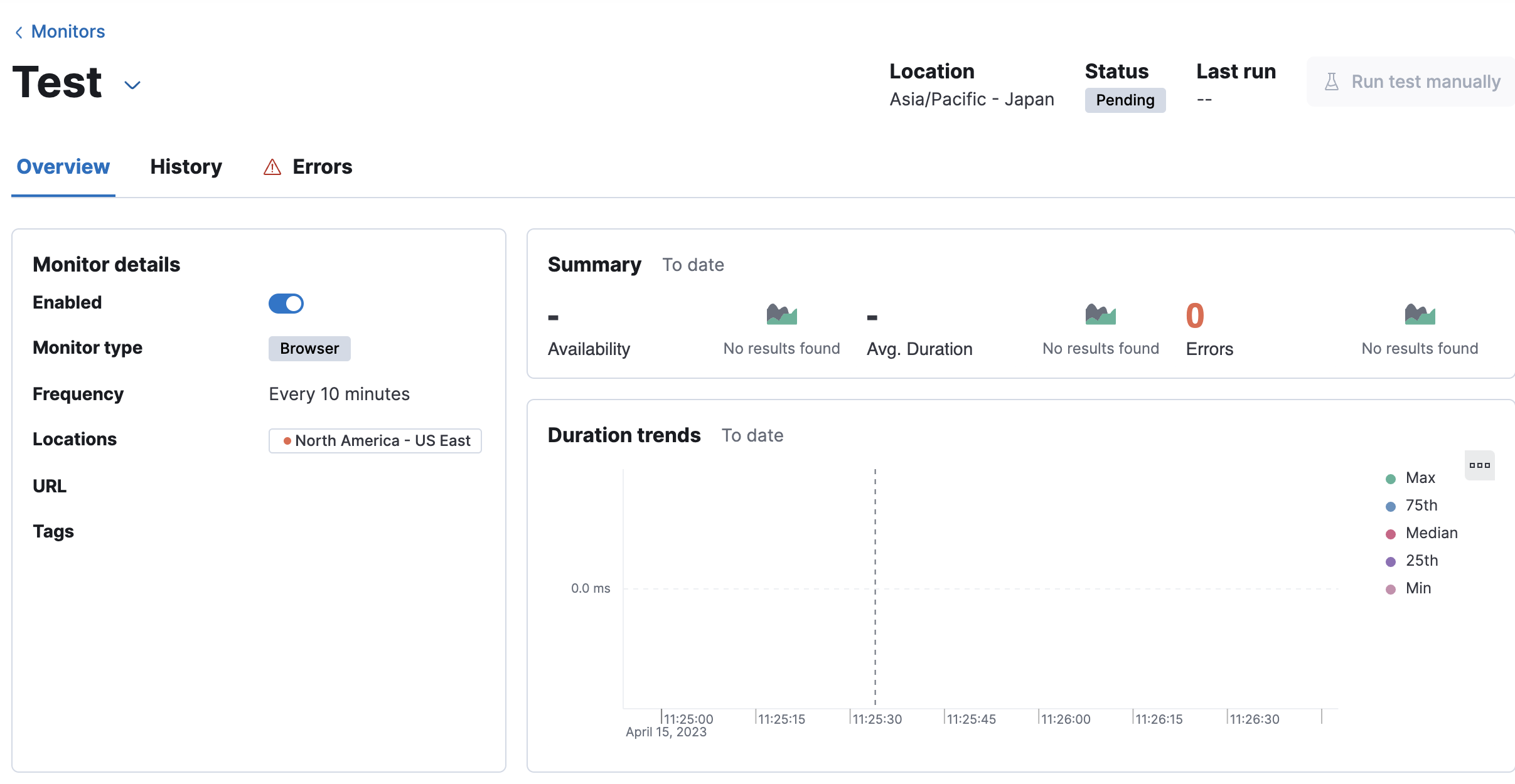
Task: Open the Duration trends options menu
Action: click(1479, 465)
